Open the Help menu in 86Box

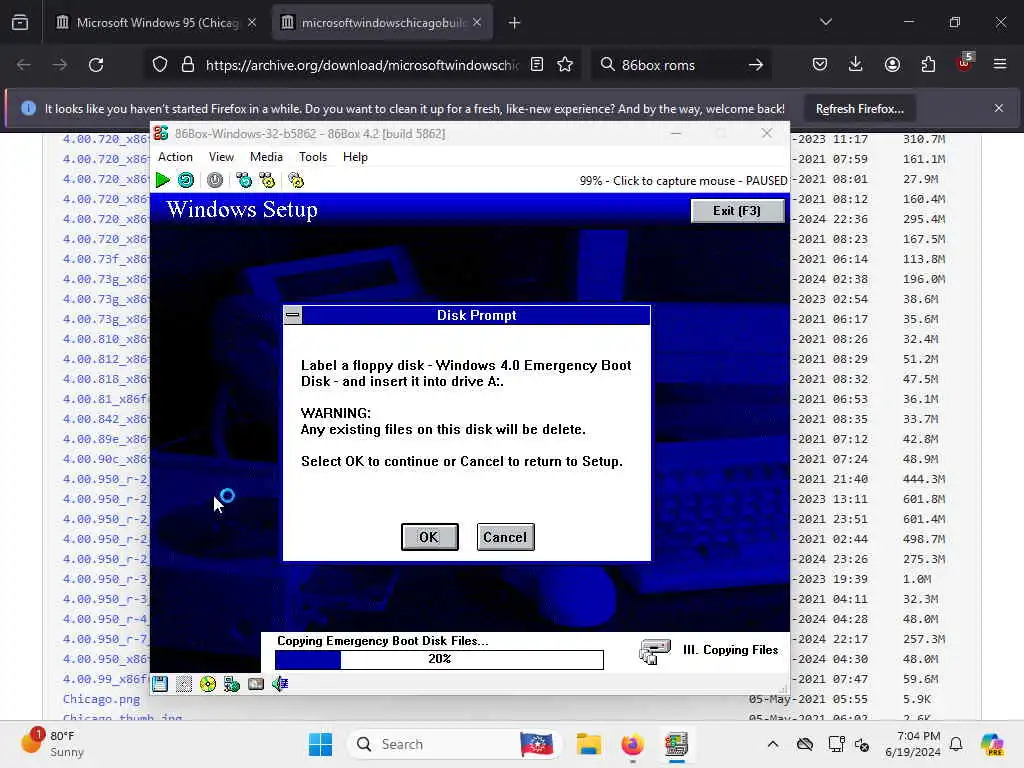(x=355, y=157)
